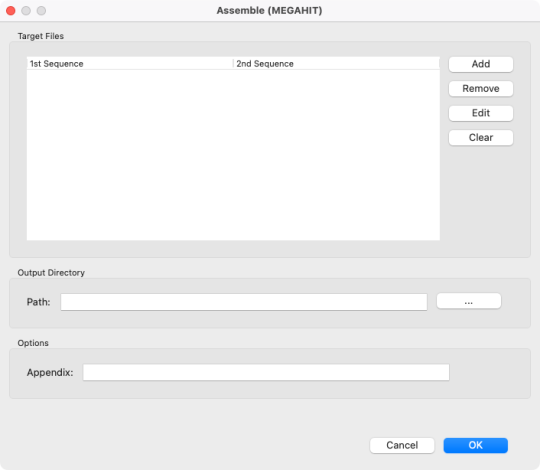
Task: Select the 2nd Sequence column header
Action: 336,64
